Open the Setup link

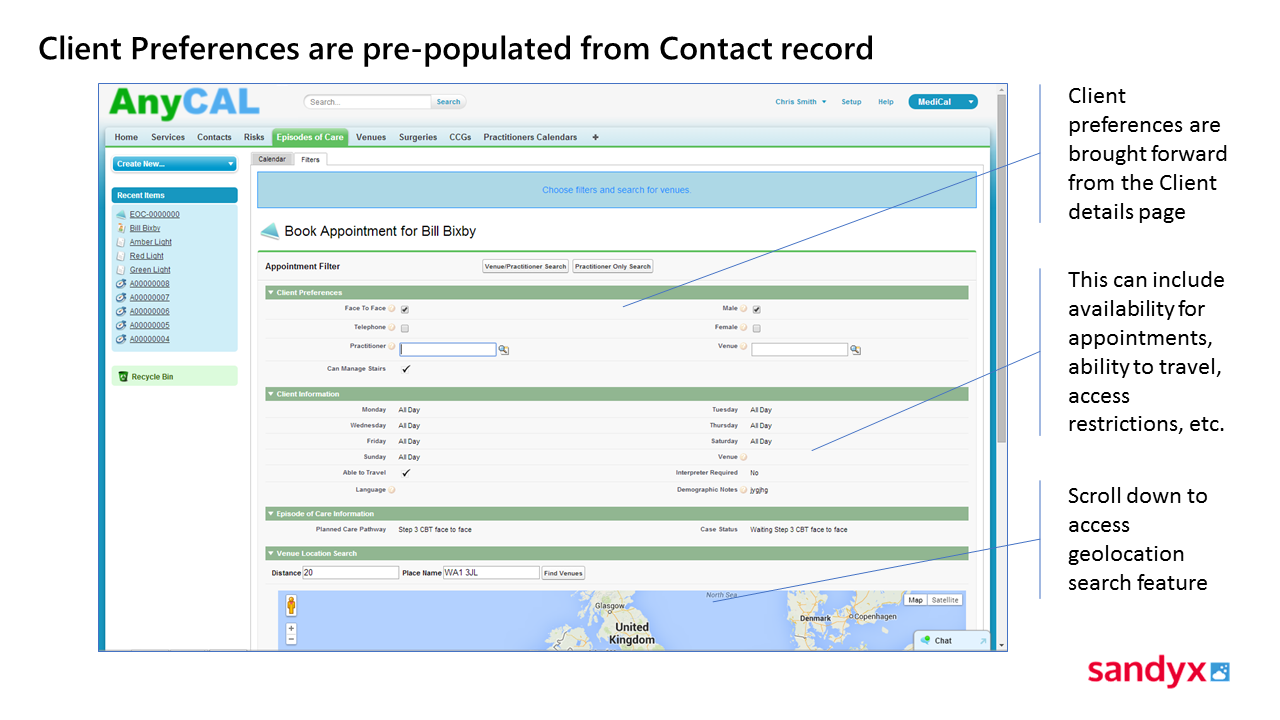[851, 102]
